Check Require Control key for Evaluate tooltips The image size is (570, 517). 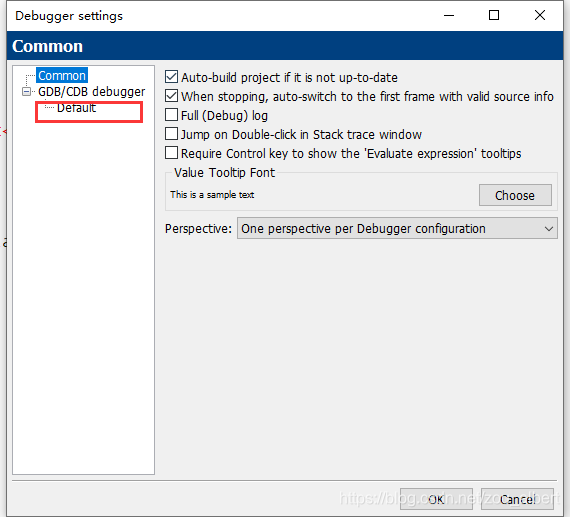(x=171, y=153)
